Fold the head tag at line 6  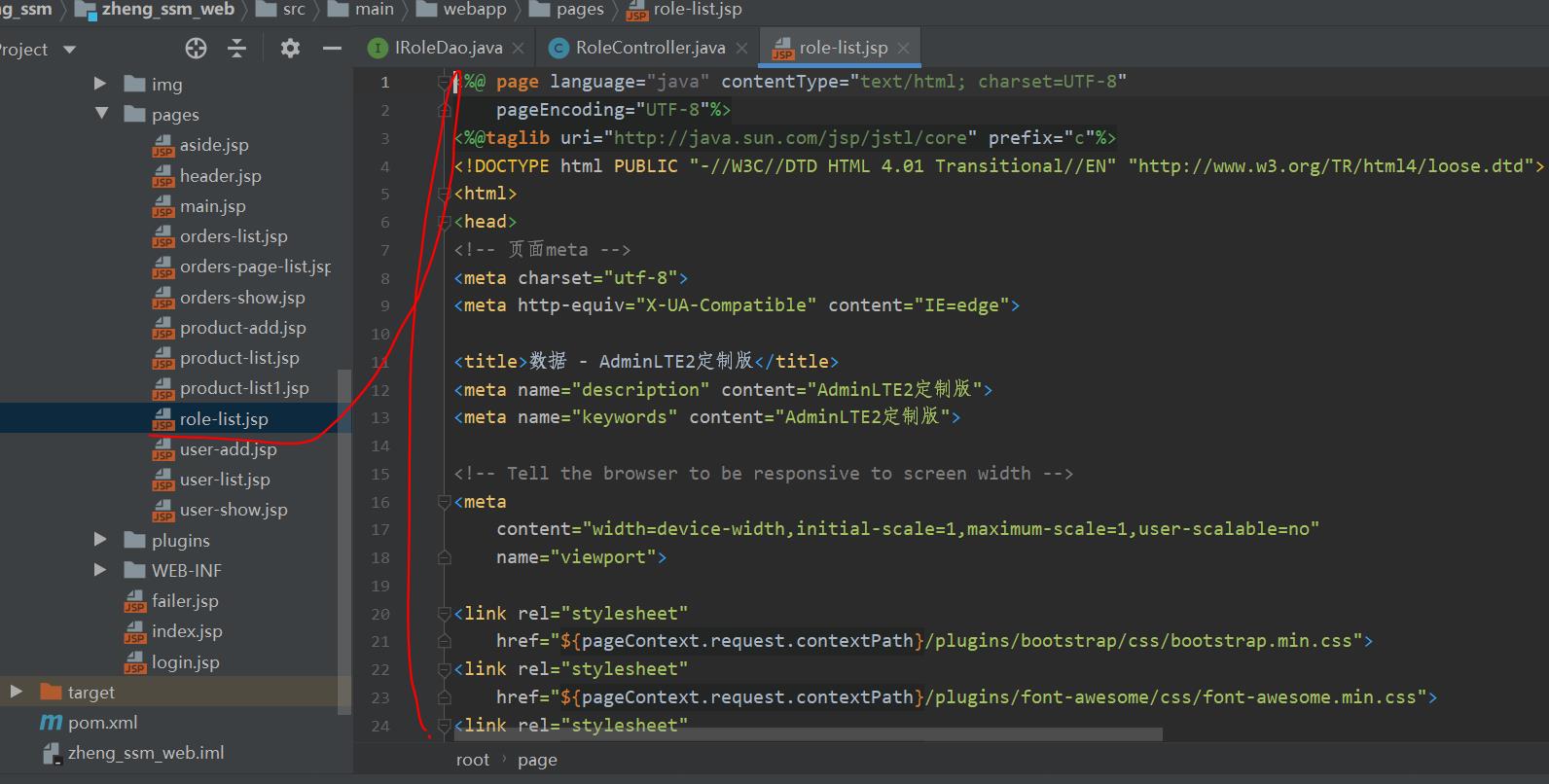[444, 222]
